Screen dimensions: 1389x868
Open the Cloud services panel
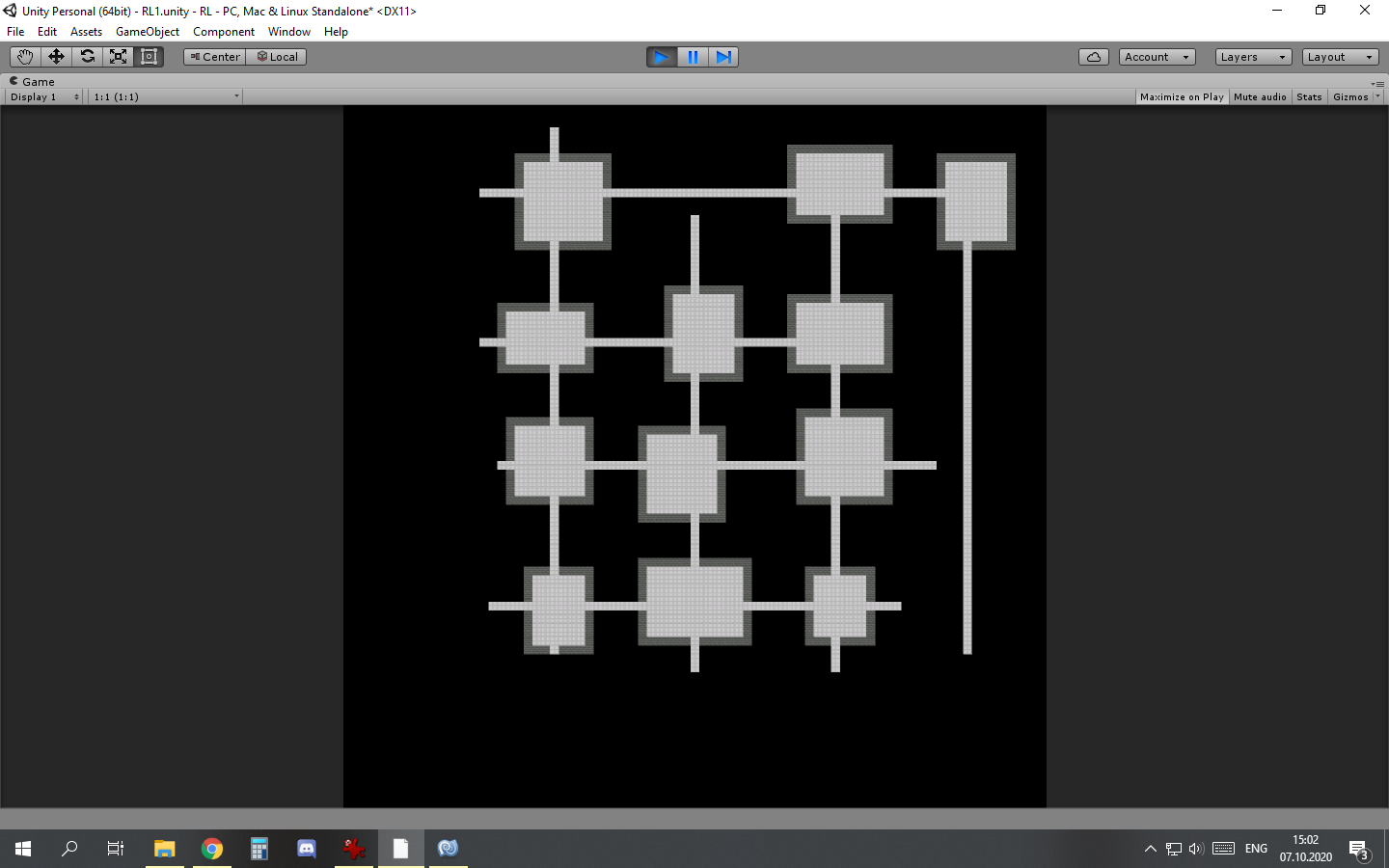coord(1094,57)
